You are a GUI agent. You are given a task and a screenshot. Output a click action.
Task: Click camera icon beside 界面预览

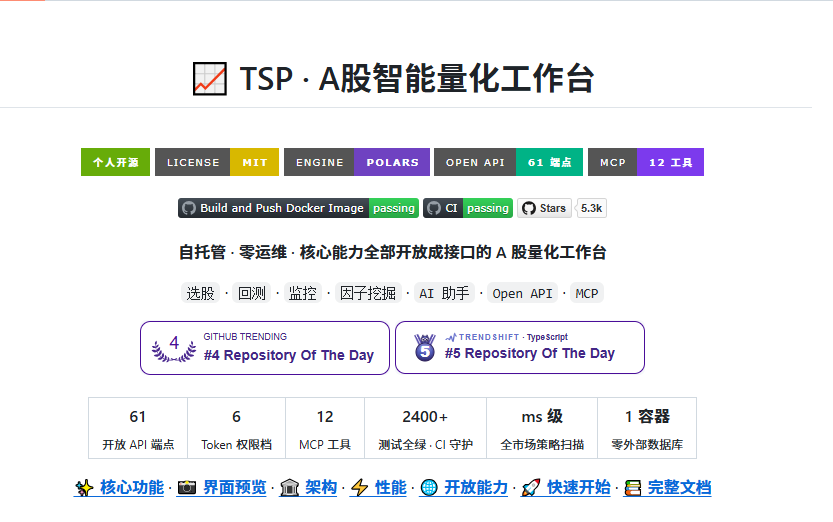187,487
